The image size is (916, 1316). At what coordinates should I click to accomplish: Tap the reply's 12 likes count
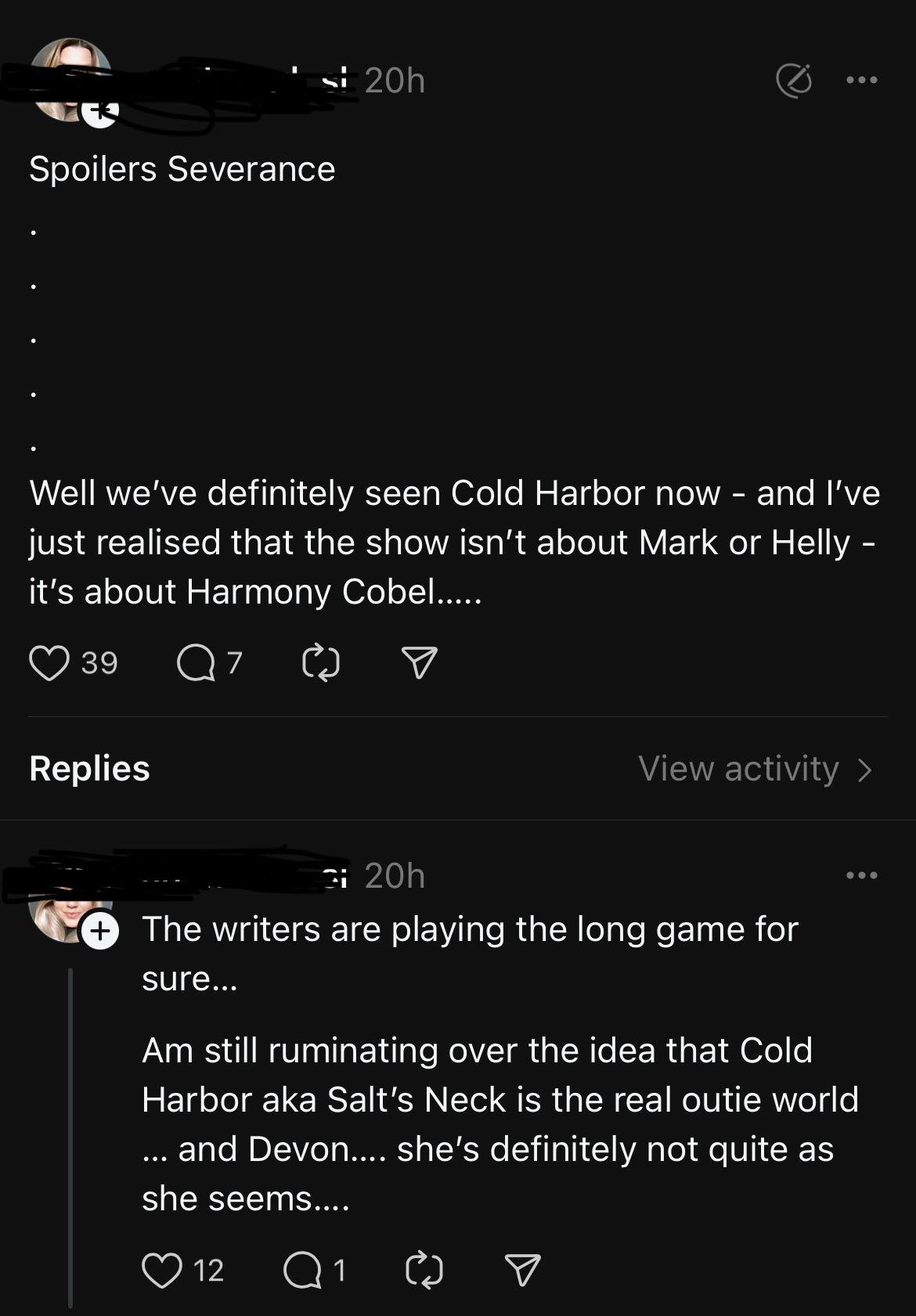coord(208,1270)
